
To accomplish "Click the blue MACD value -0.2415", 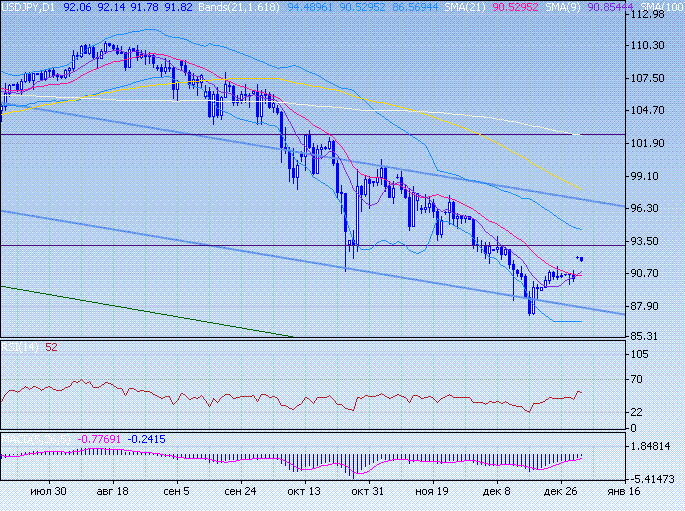I will (x=147, y=439).
